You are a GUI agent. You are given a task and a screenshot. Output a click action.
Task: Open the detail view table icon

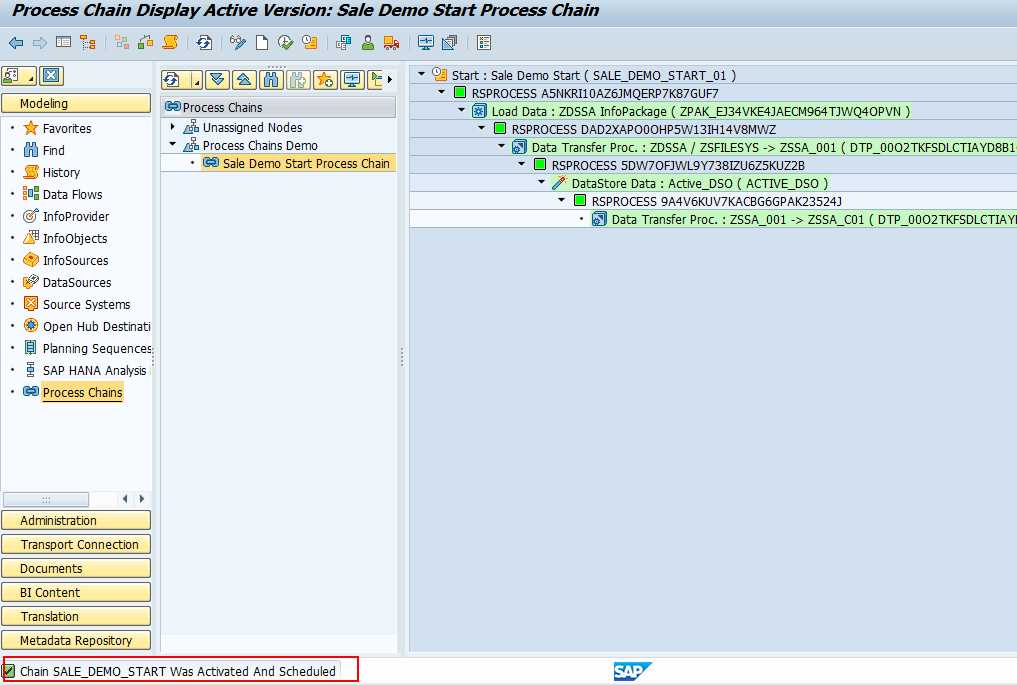pyautogui.click(x=64, y=43)
